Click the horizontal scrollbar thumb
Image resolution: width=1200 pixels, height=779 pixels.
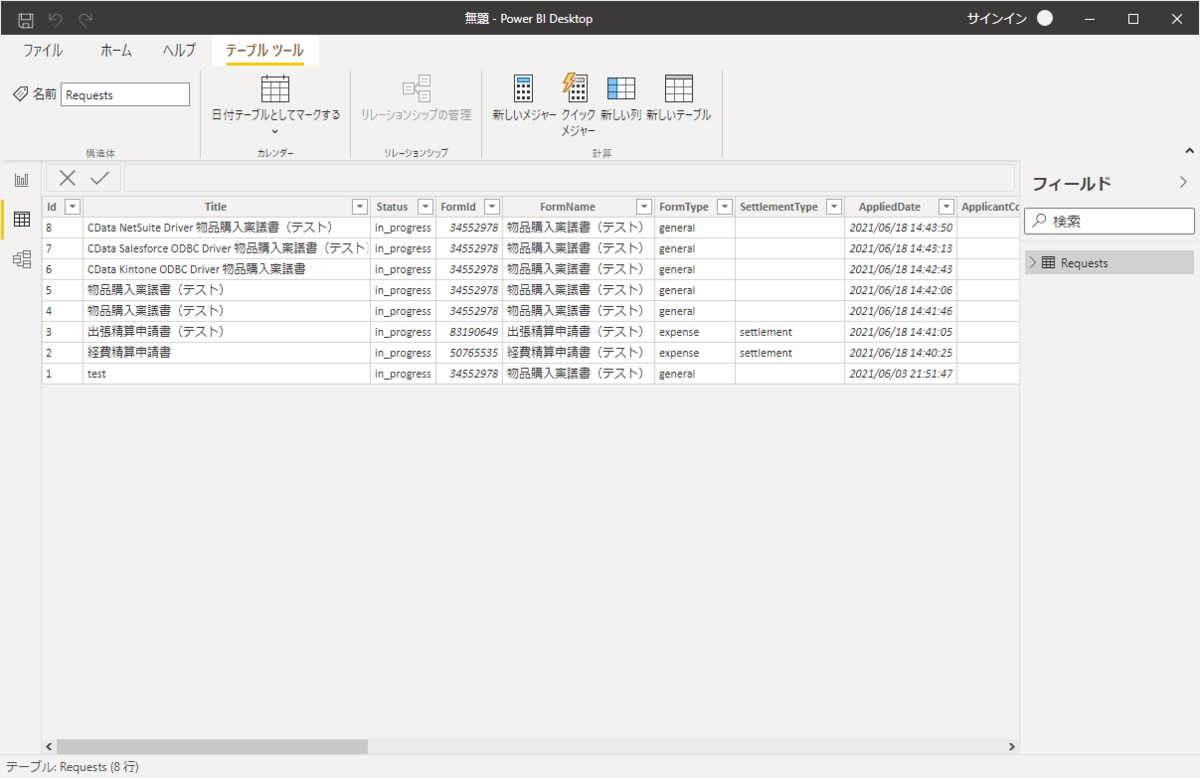[212, 747]
